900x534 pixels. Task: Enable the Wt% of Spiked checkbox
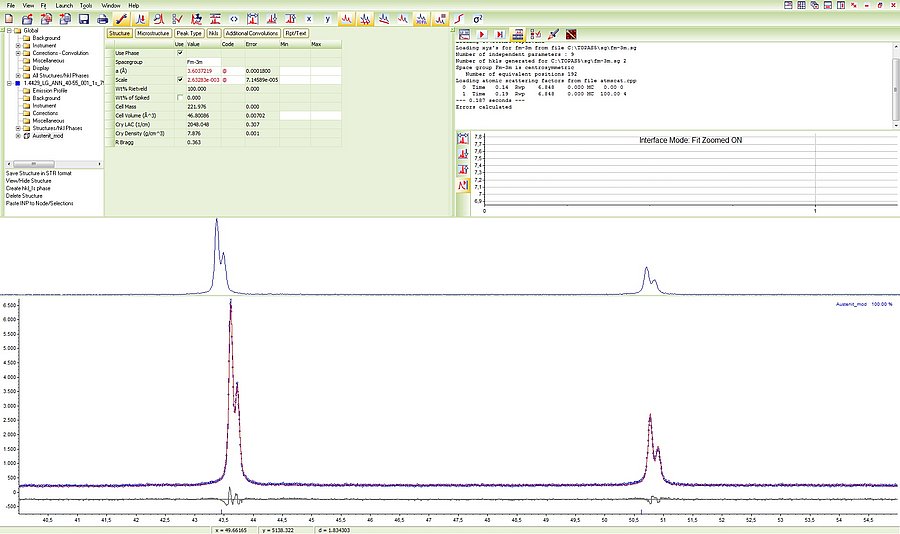tap(180, 97)
